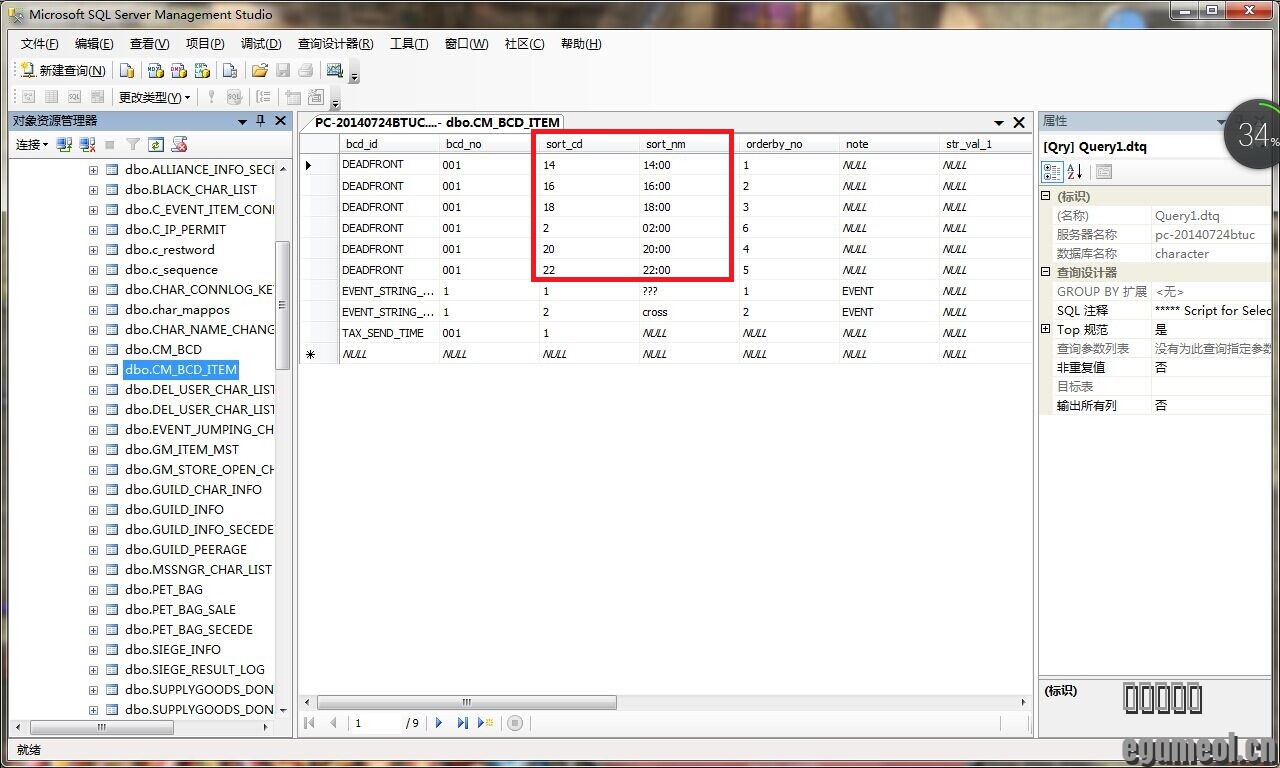This screenshot has height=768, width=1280.
Task: Select the dbo.GUILD_INFO table in tree
Action: click(x=174, y=510)
